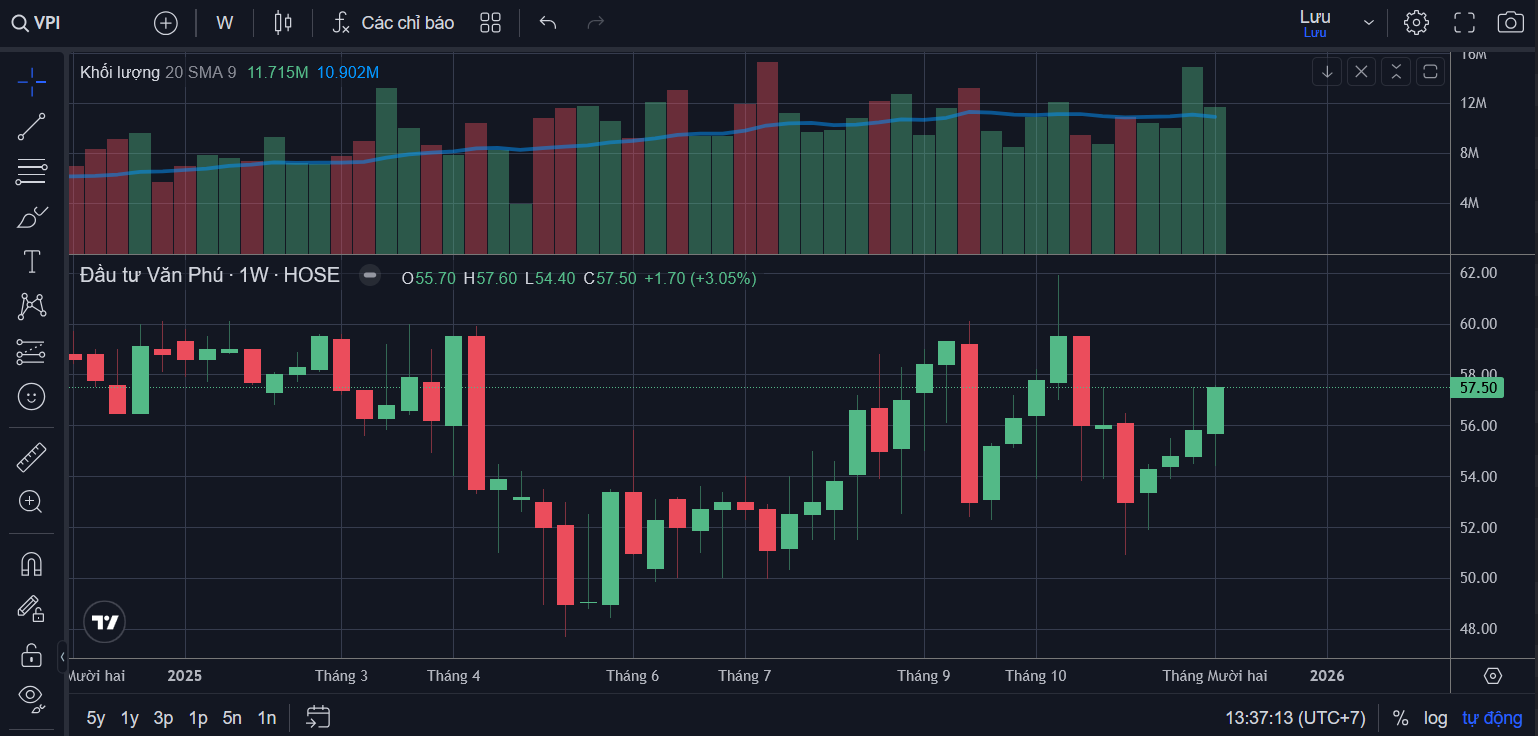Select the 1y time range
The image size is (1538, 736).
pos(130,718)
